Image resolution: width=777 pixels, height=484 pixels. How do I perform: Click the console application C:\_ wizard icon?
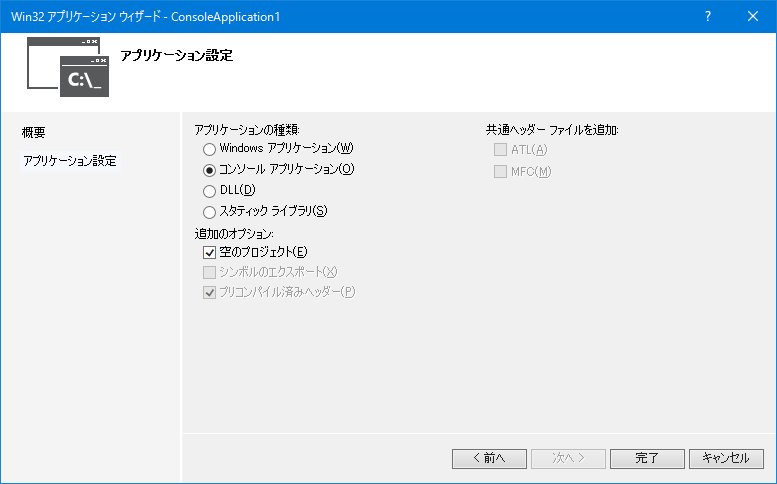point(68,67)
